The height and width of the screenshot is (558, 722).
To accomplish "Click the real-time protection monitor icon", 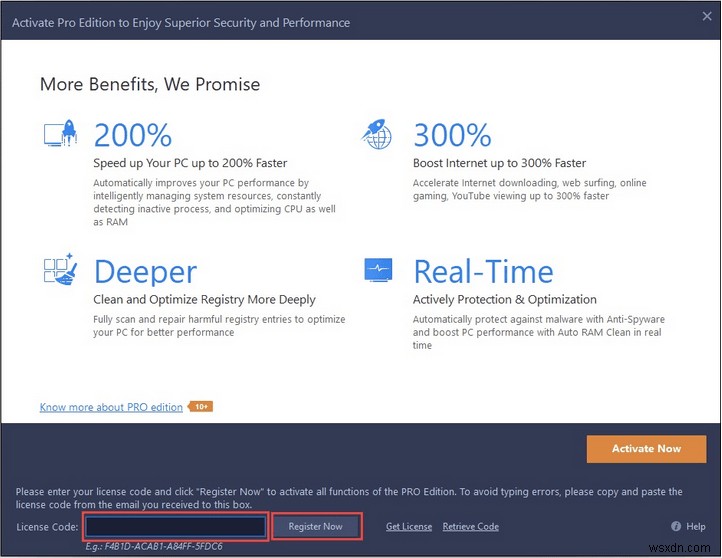I will point(378,272).
